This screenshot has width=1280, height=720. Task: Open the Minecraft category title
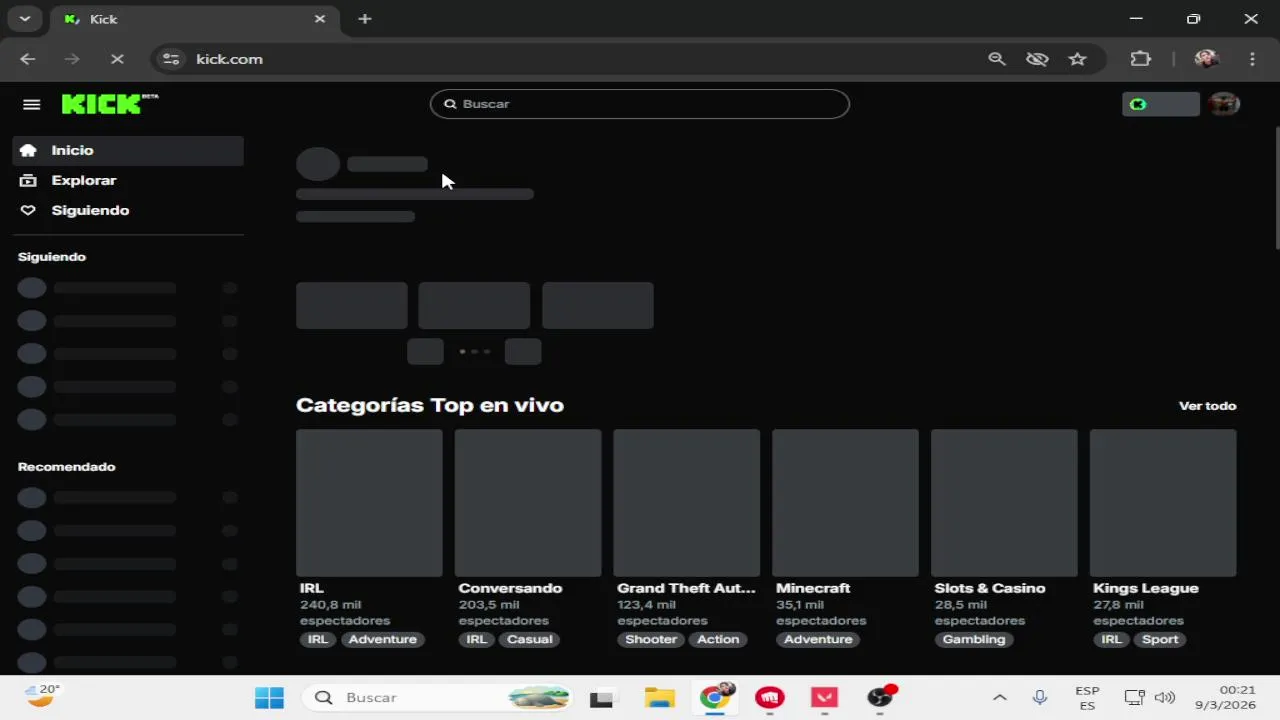tap(813, 588)
